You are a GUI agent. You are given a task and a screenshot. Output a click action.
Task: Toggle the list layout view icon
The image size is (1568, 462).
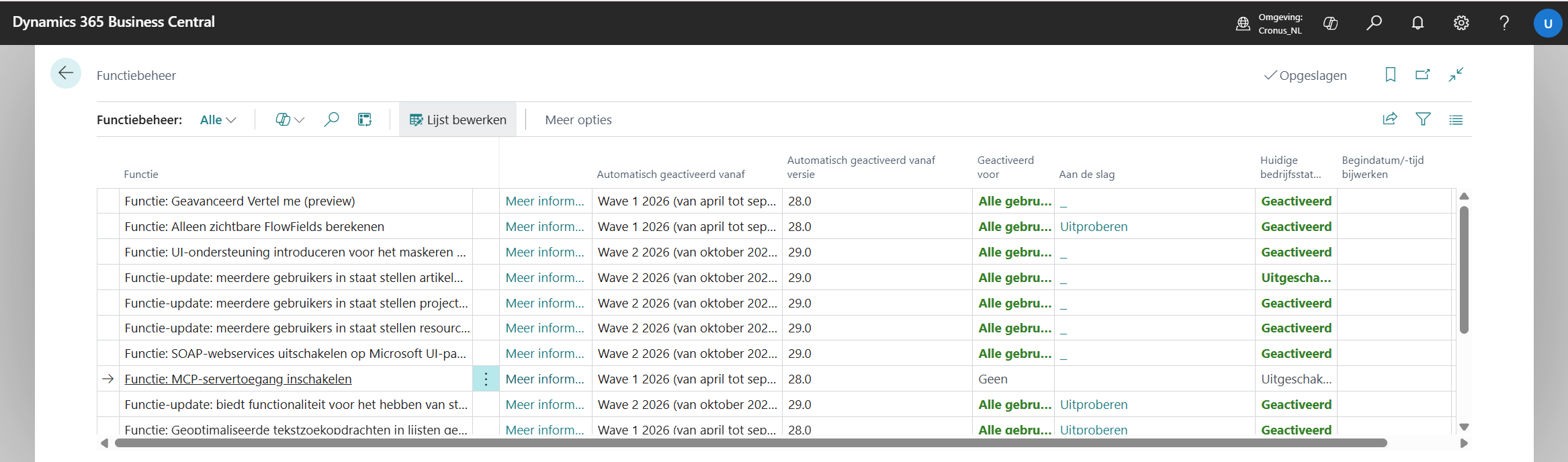click(x=1456, y=120)
